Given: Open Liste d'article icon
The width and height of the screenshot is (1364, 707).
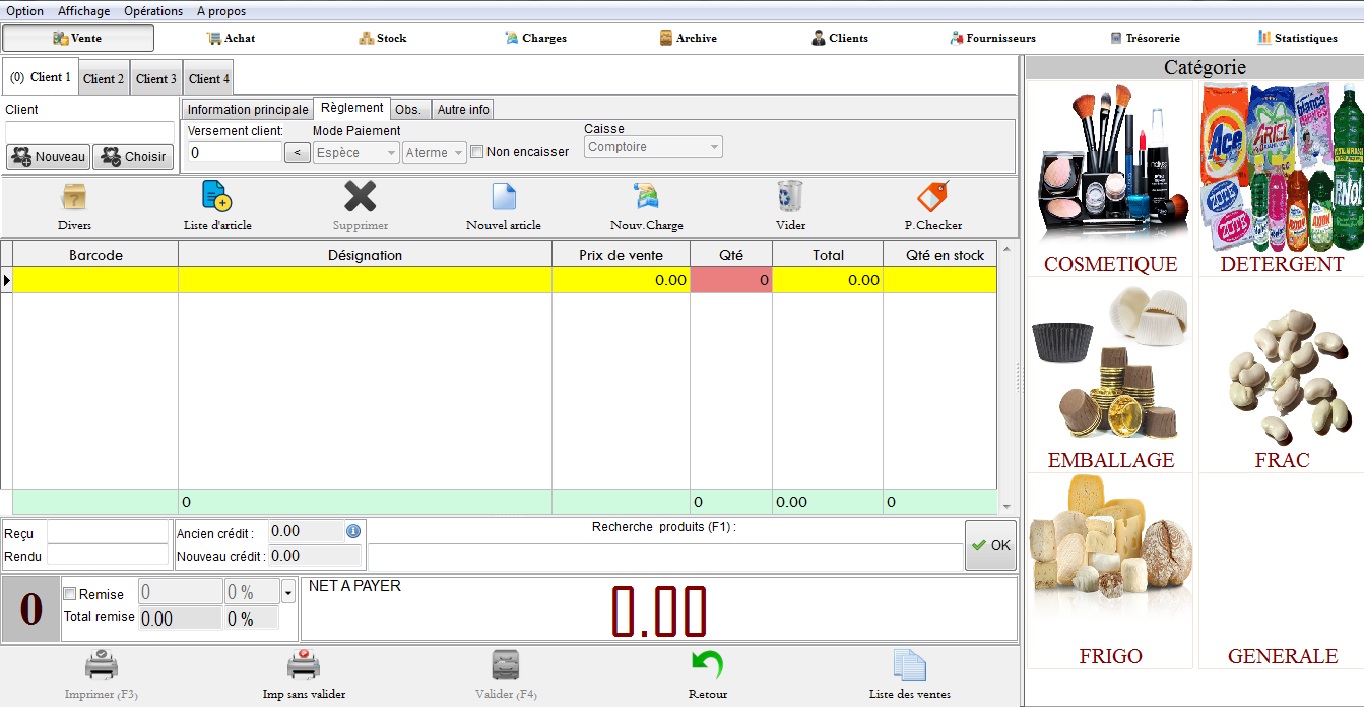Looking at the screenshot, I should (217, 197).
